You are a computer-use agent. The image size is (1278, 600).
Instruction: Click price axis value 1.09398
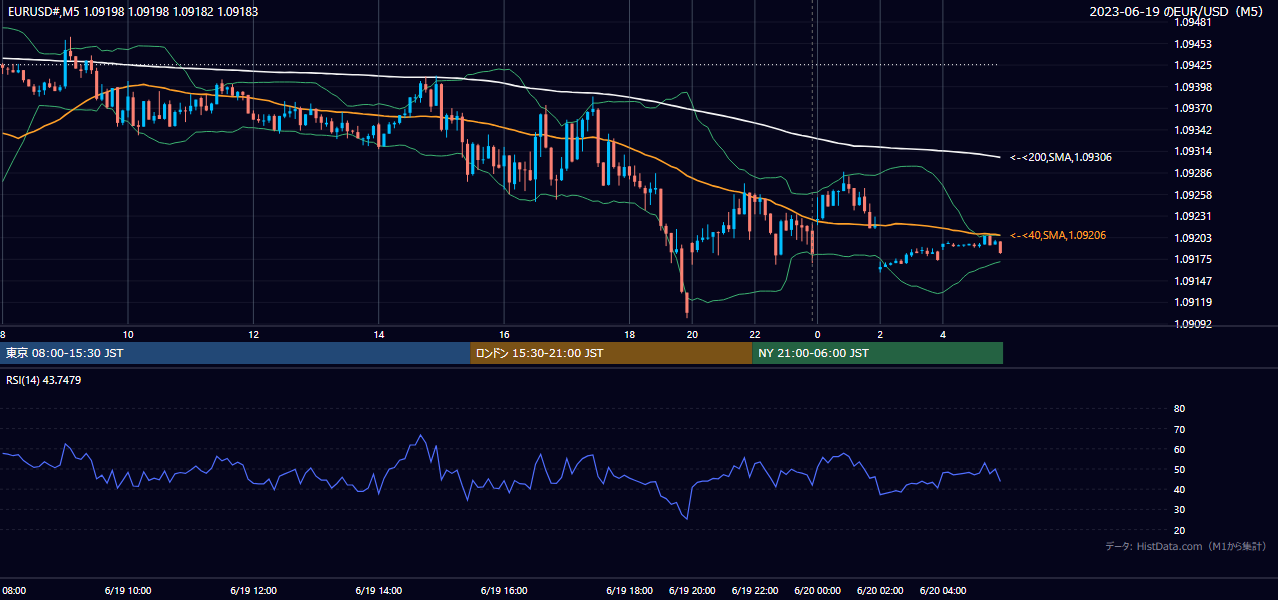1193,87
